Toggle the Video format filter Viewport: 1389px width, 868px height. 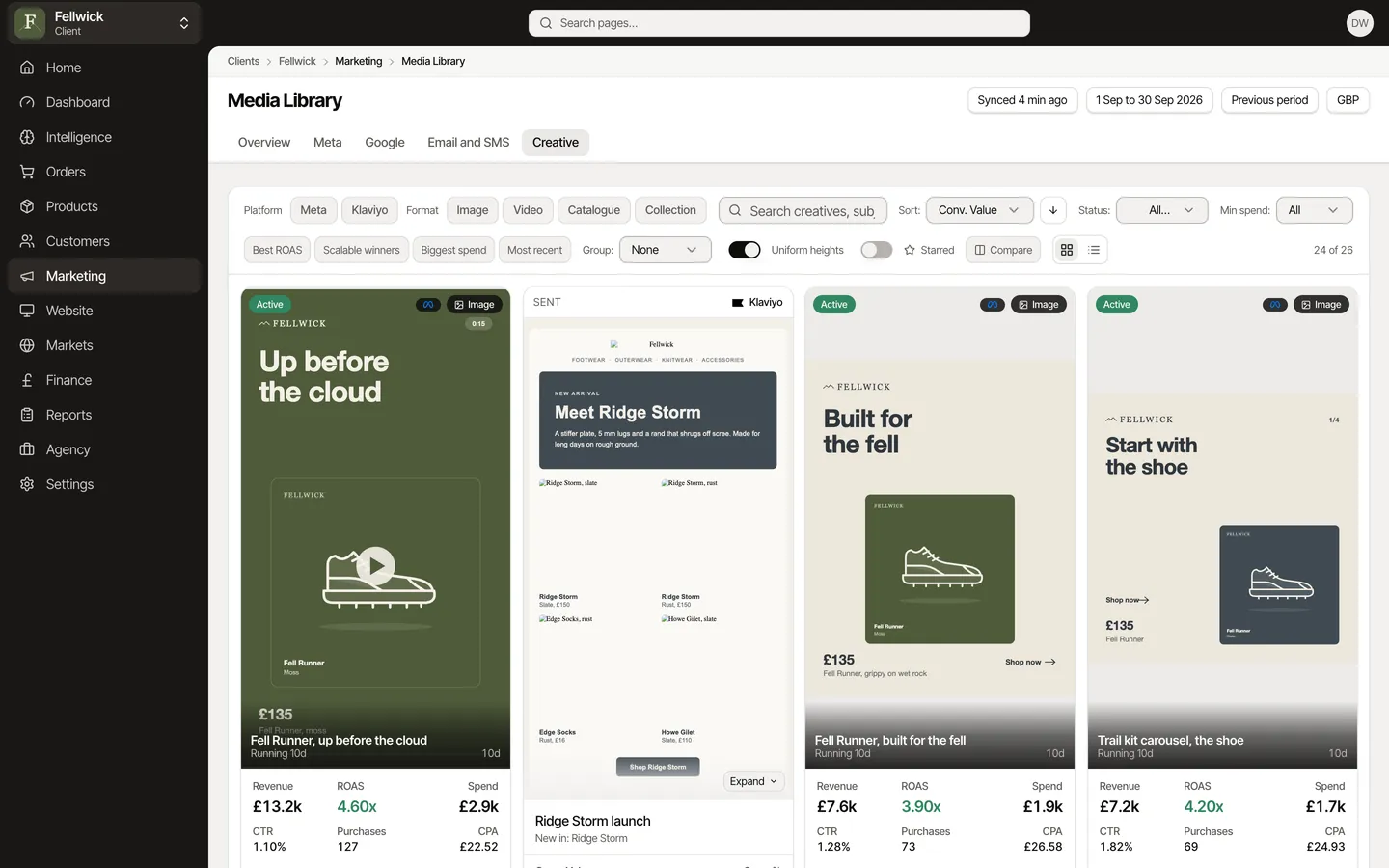[x=528, y=210]
